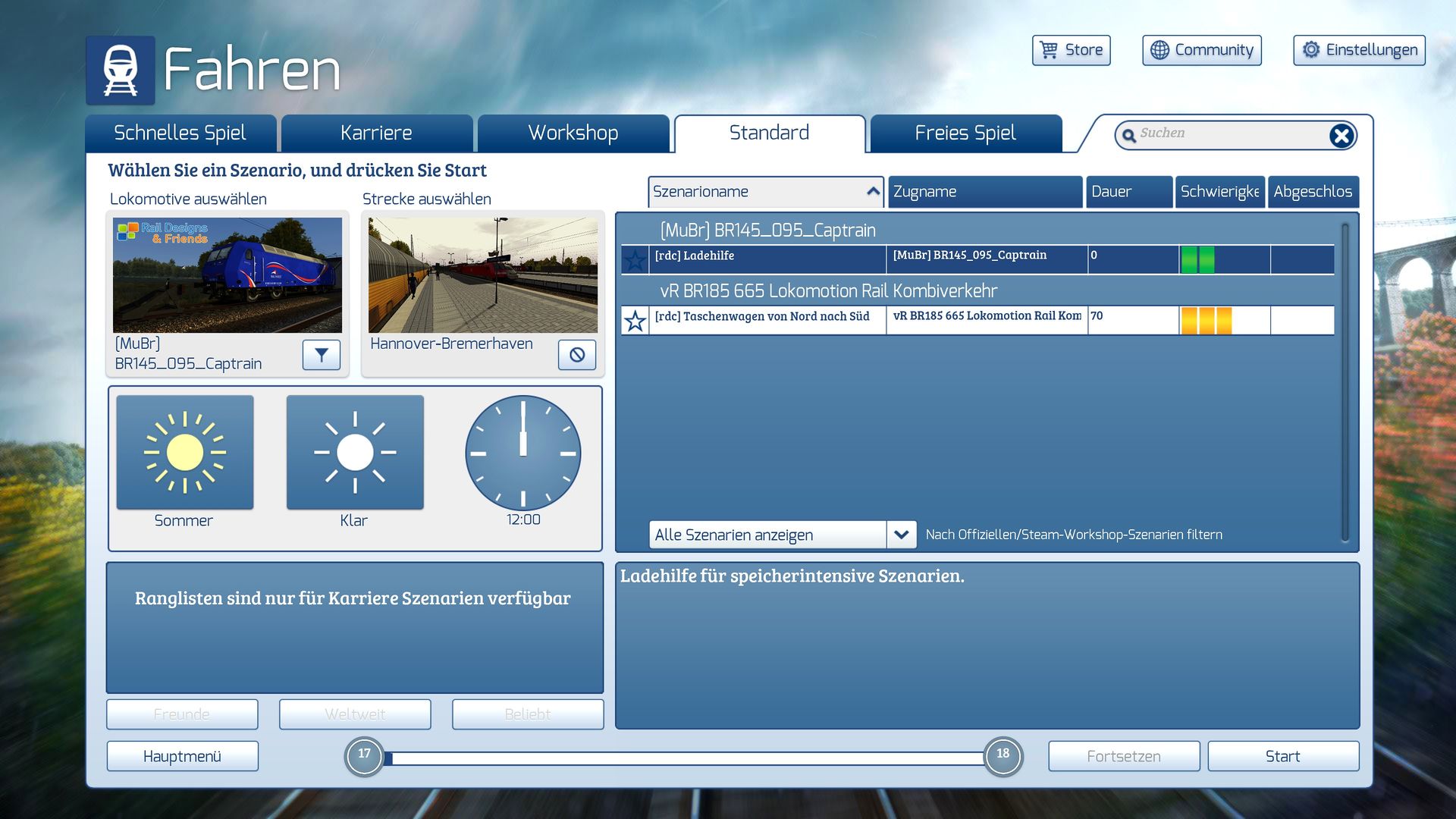Click the 12:00 clock time icon
This screenshot has height=819, width=1456.
pyautogui.click(x=522, y=453)
